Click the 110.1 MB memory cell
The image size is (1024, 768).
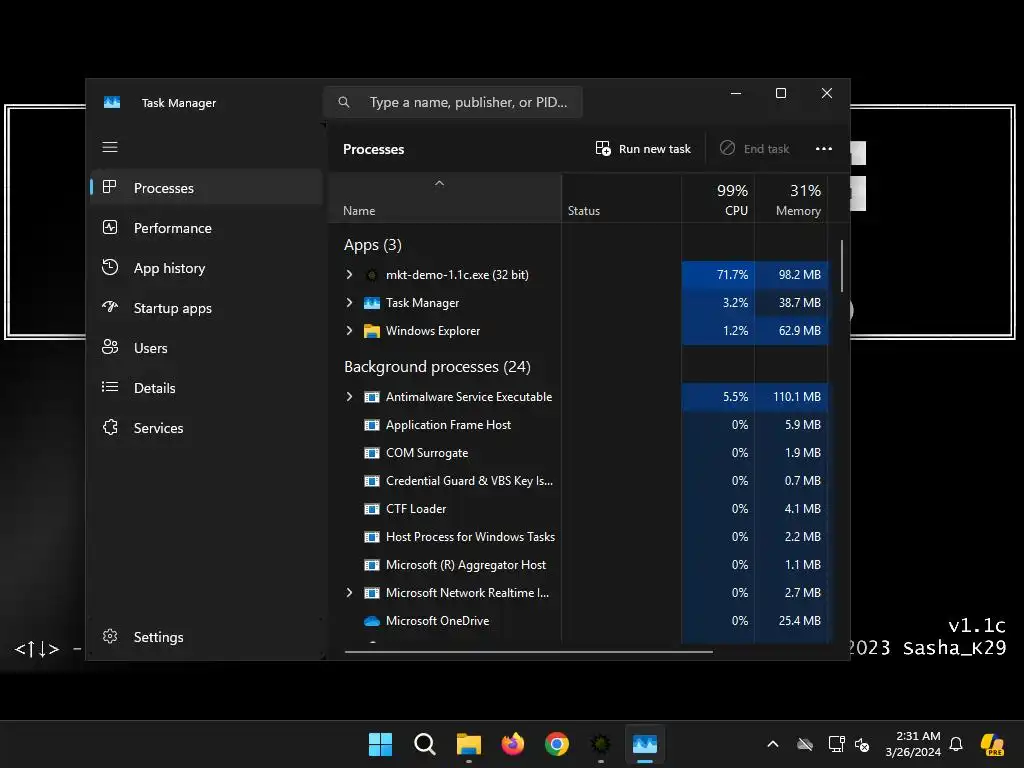coord(792,397)
